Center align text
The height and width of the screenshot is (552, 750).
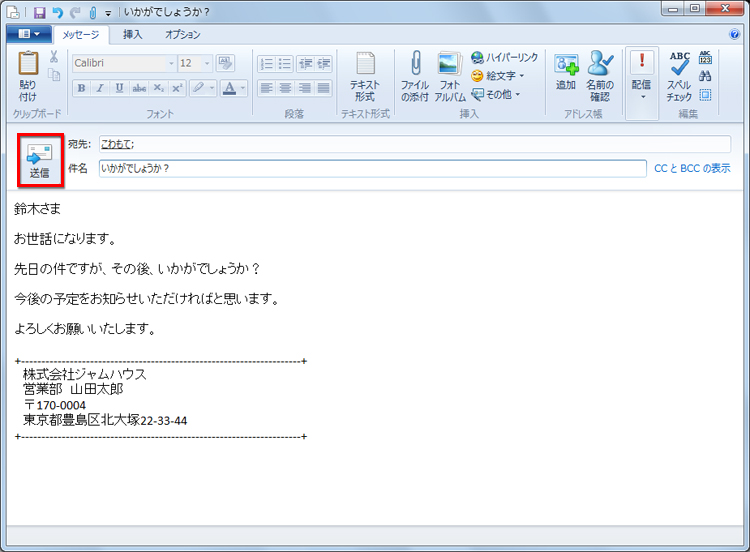click(285, 88)
